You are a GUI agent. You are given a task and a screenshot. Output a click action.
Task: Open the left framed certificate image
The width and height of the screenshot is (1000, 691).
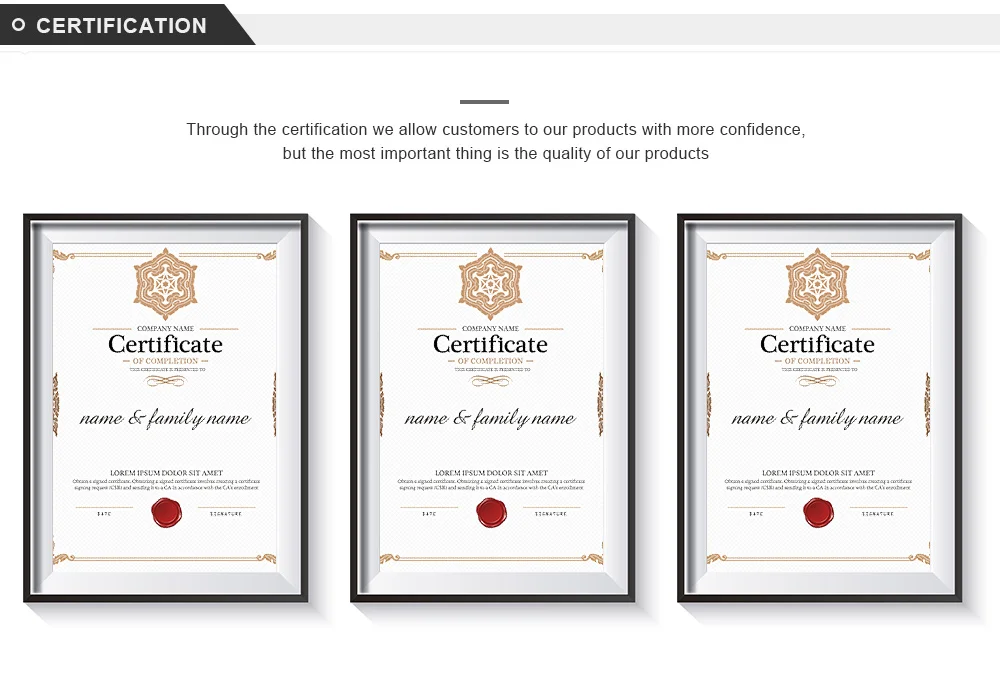point(166,408)
